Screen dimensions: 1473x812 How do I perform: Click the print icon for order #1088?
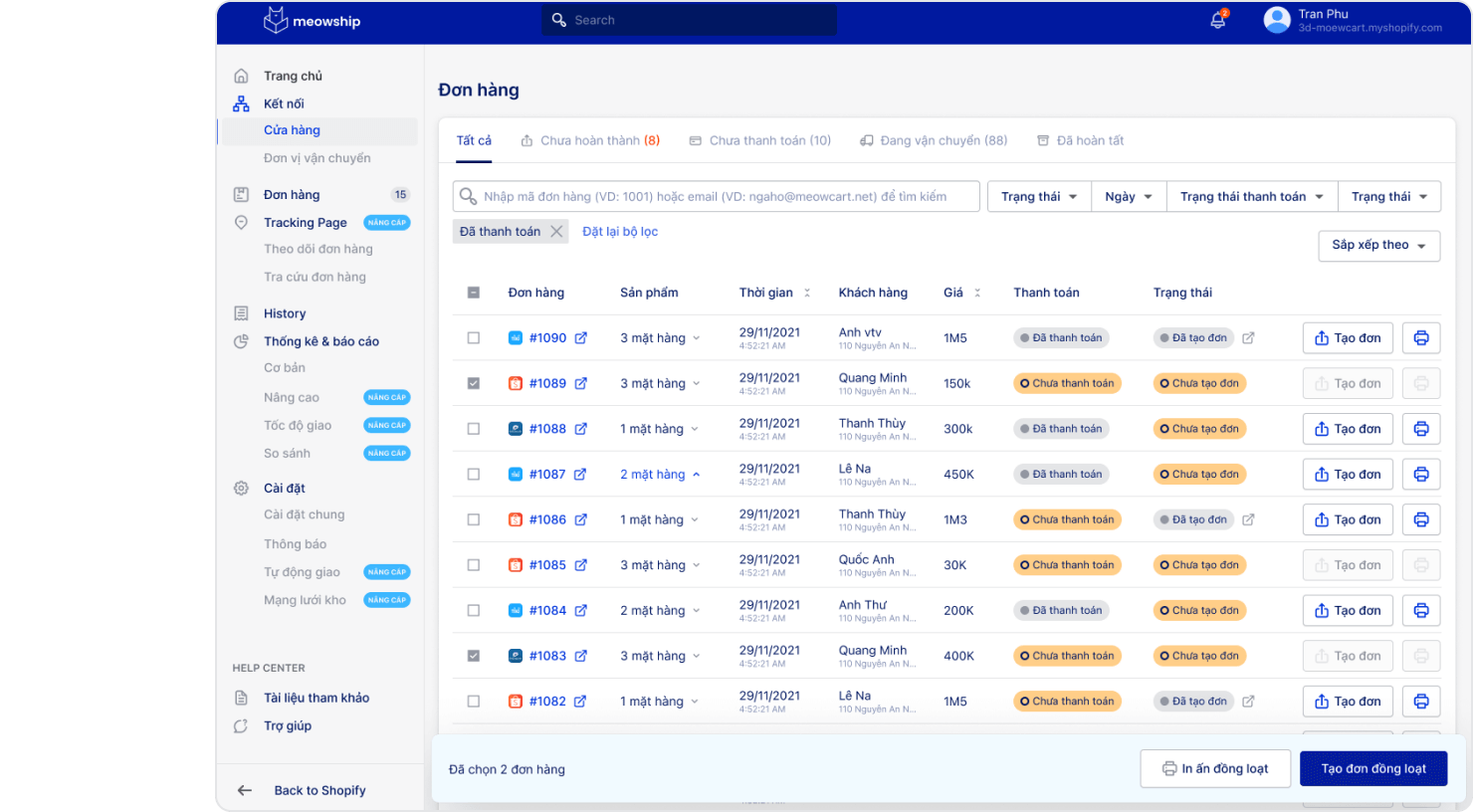[1420, 429]
